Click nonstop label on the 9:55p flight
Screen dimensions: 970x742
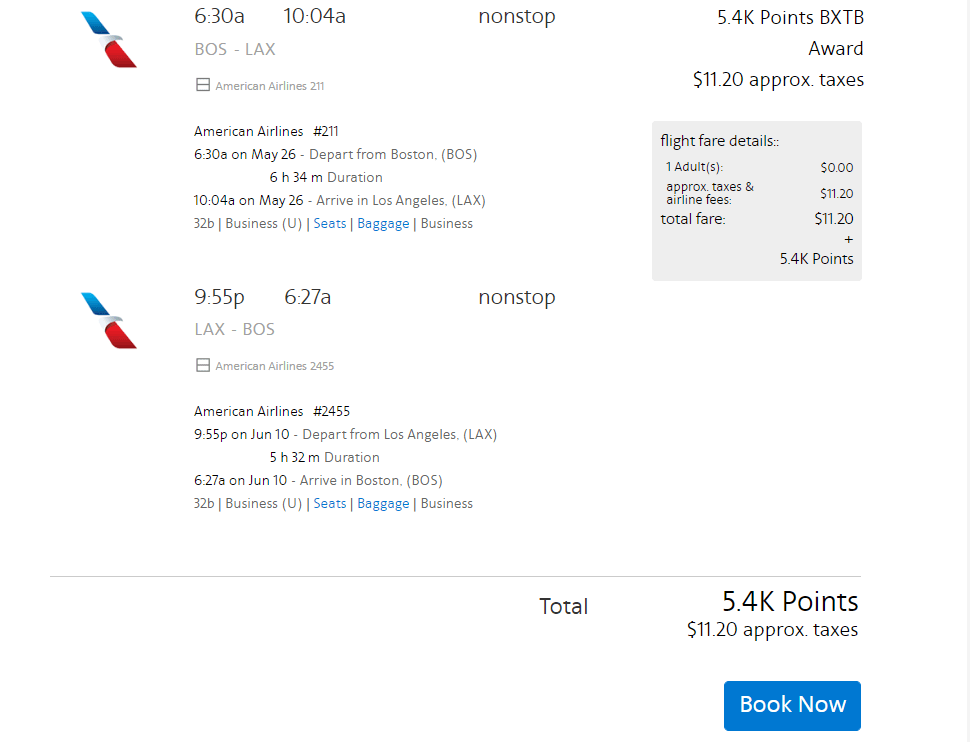[516, 297]
